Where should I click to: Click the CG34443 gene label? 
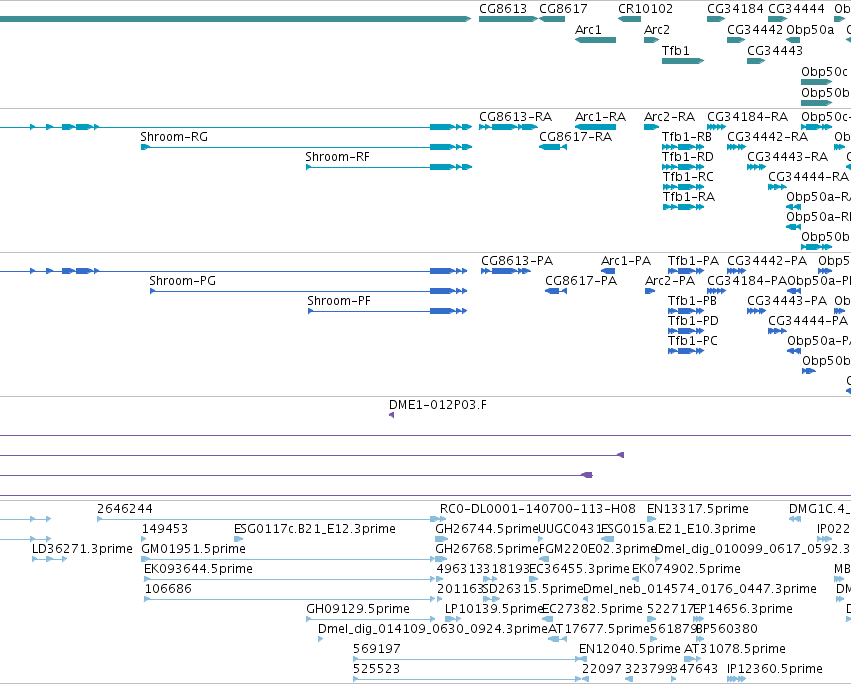click(775, 51)
